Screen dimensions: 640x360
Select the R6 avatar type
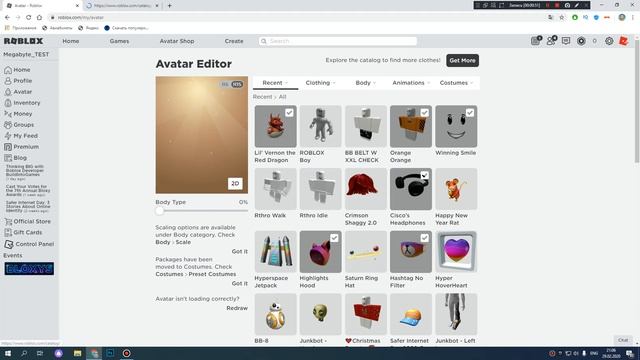tap(224, 84)
